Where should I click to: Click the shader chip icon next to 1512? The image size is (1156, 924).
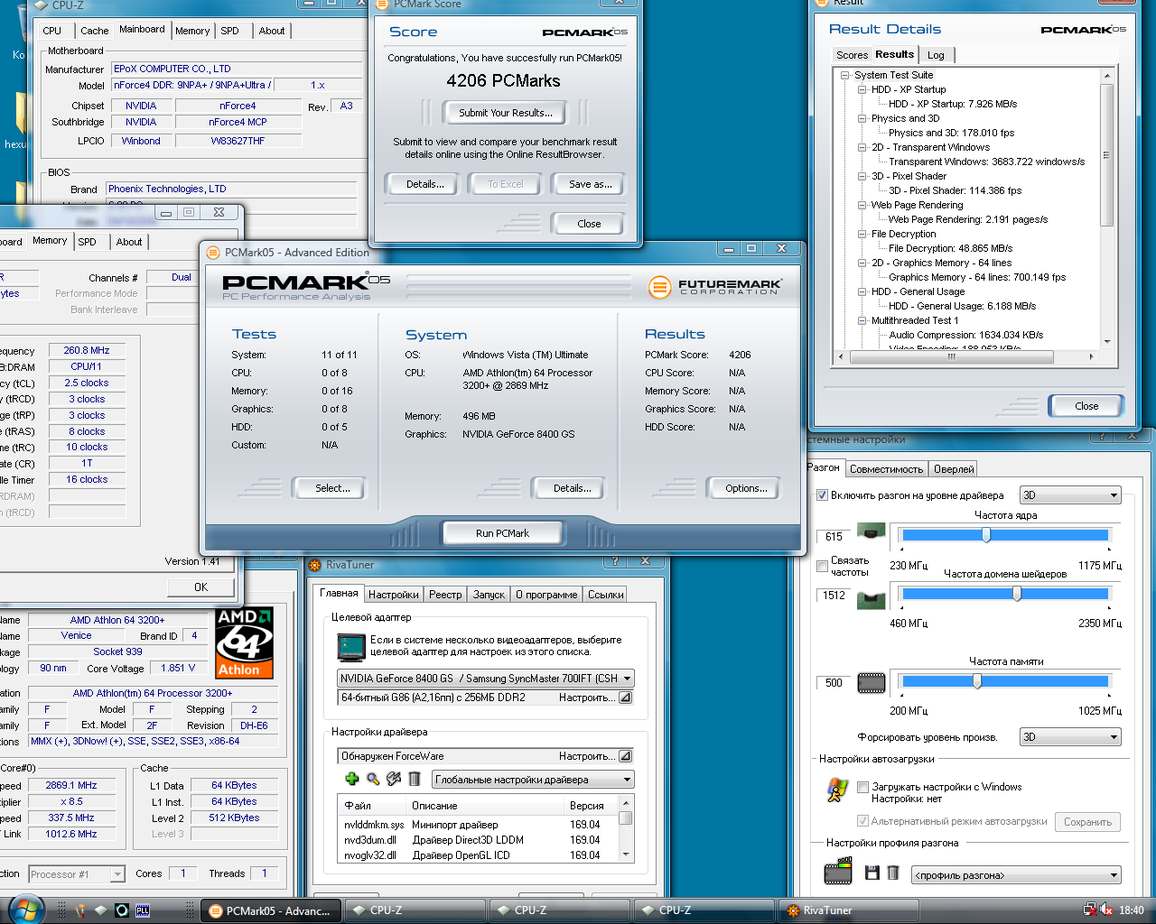point(871,600)
